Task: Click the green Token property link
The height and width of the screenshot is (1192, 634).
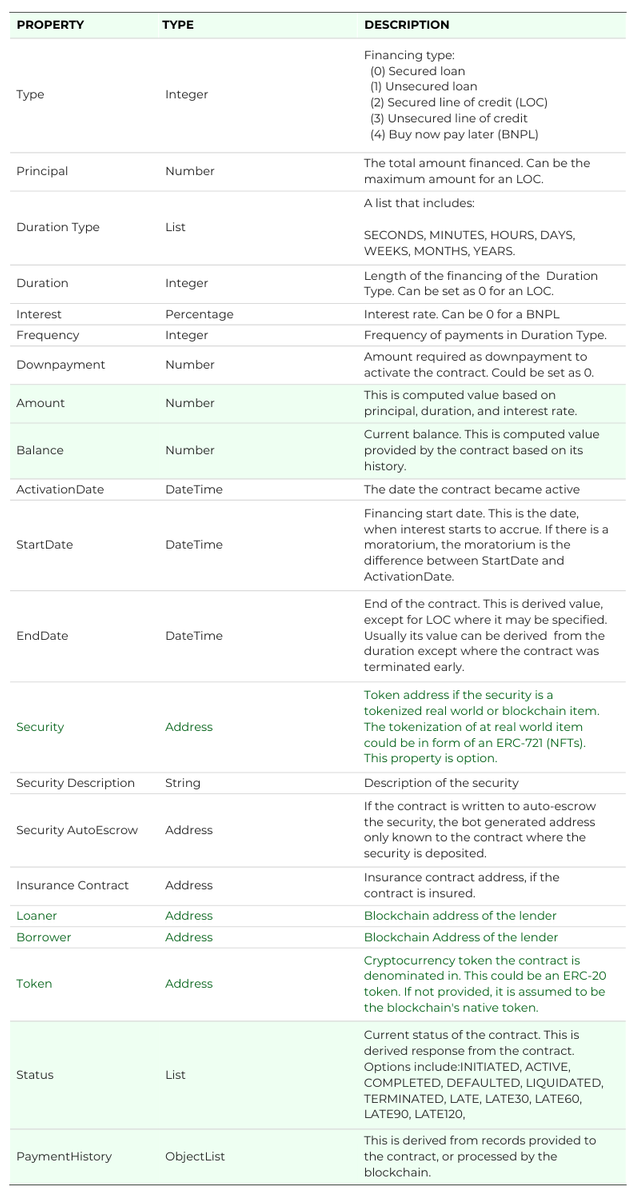Action: tap(34, 984)
